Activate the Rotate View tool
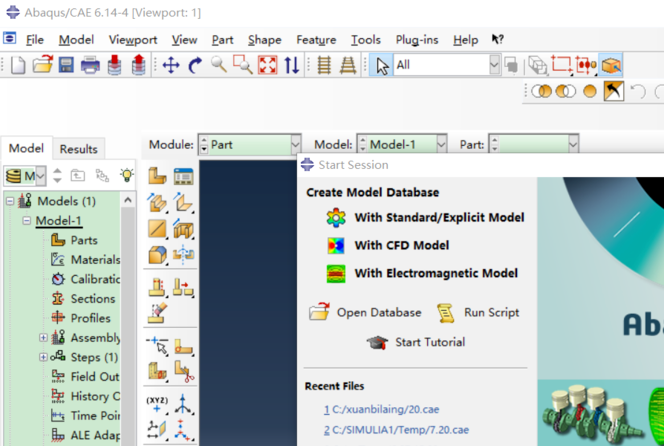Viewport: 664px width, 446px height. [195, 65]
